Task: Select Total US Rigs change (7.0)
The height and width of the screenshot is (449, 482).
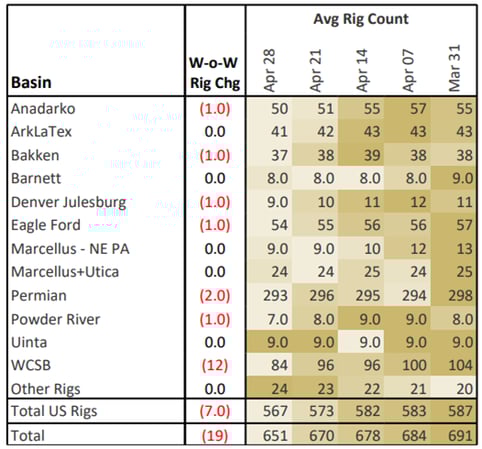Action: pyautogui.click(x=215, y=411)
